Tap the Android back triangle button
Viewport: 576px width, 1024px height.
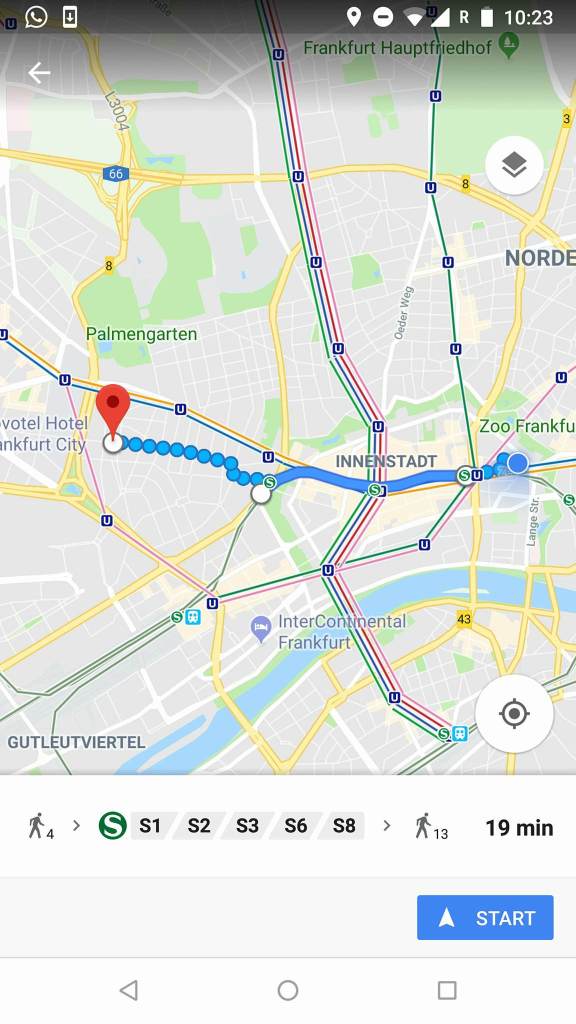[129, 991]
